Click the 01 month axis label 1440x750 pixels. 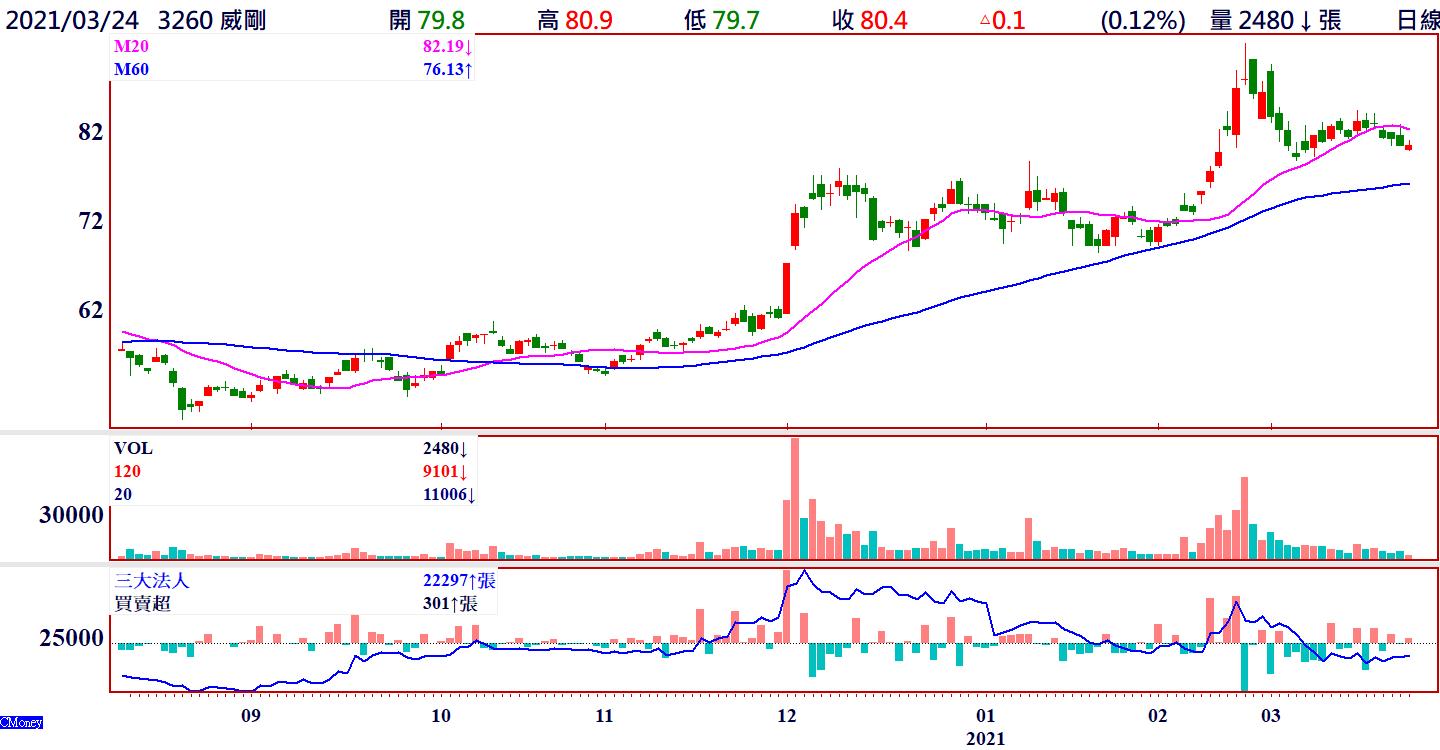click(x=986, y=716)
